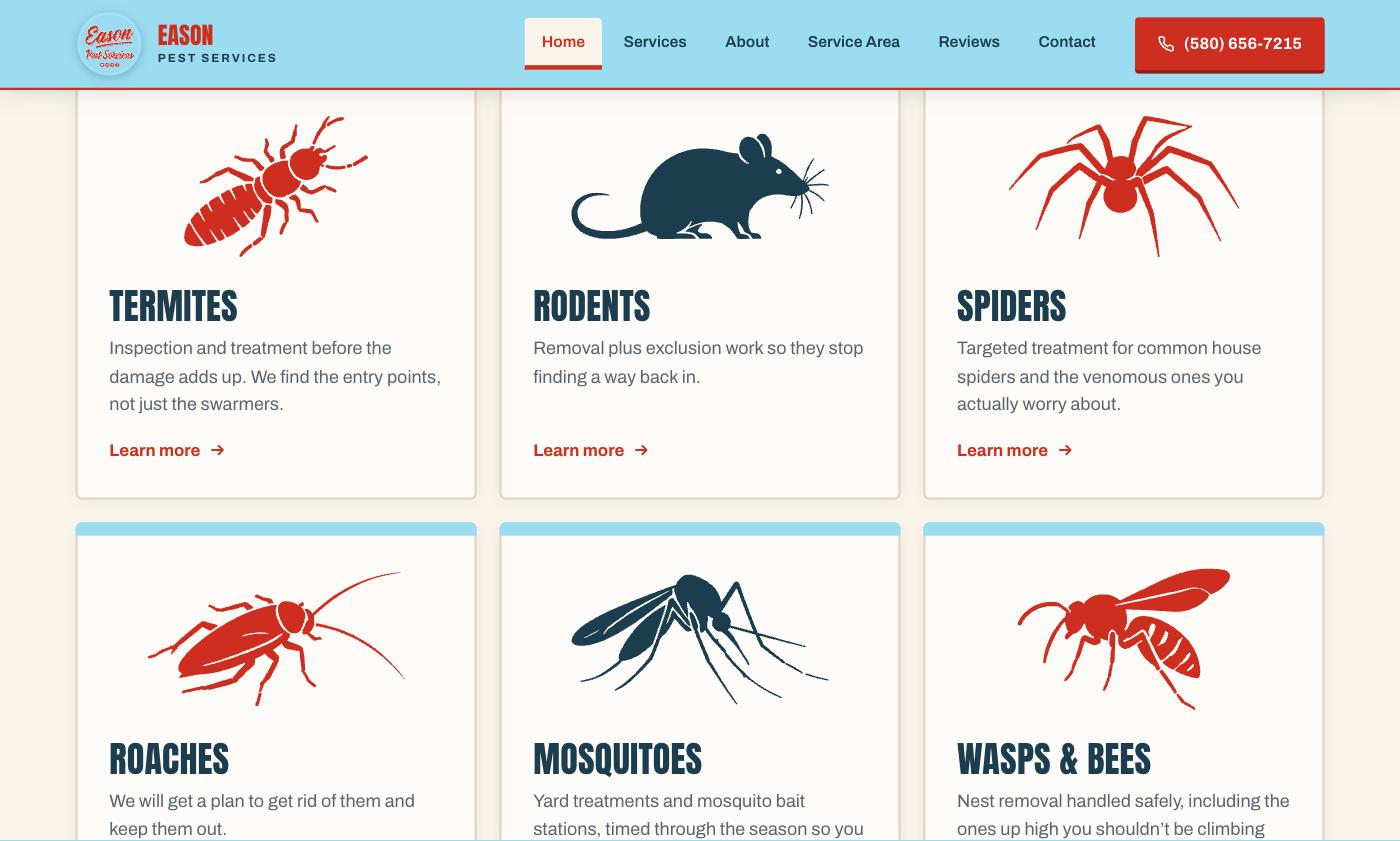Click the MOSQUITOES heading
This screenshot has height=841, width=1400.
click(618, 759)
